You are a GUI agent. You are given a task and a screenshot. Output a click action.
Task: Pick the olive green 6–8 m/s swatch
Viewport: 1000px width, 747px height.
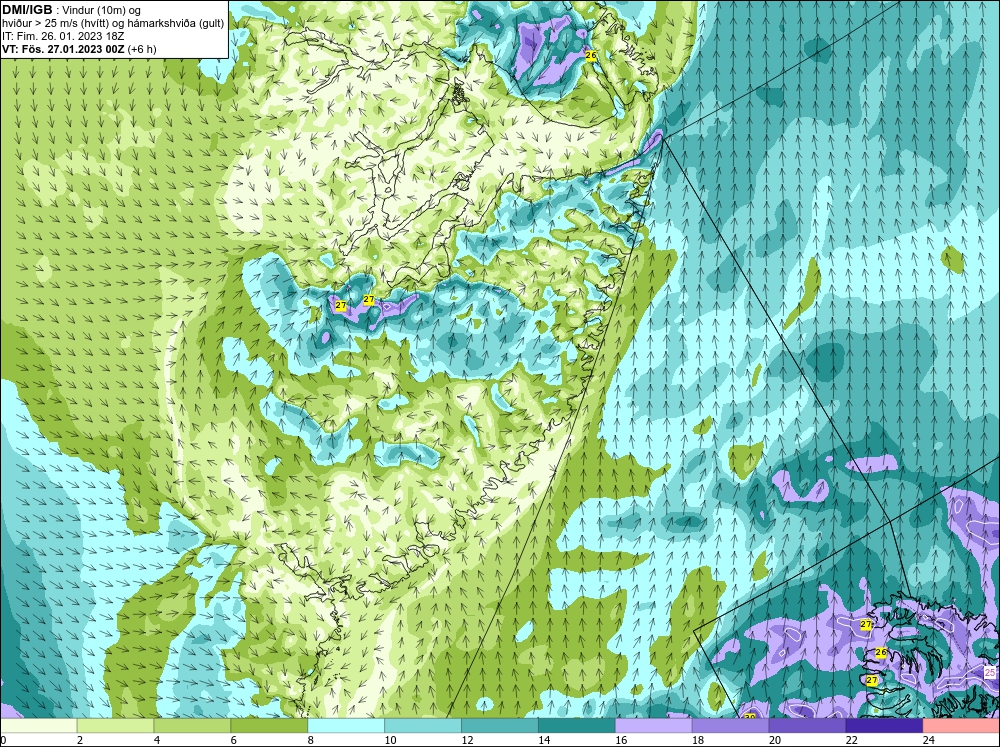click(x=269, y=726)
